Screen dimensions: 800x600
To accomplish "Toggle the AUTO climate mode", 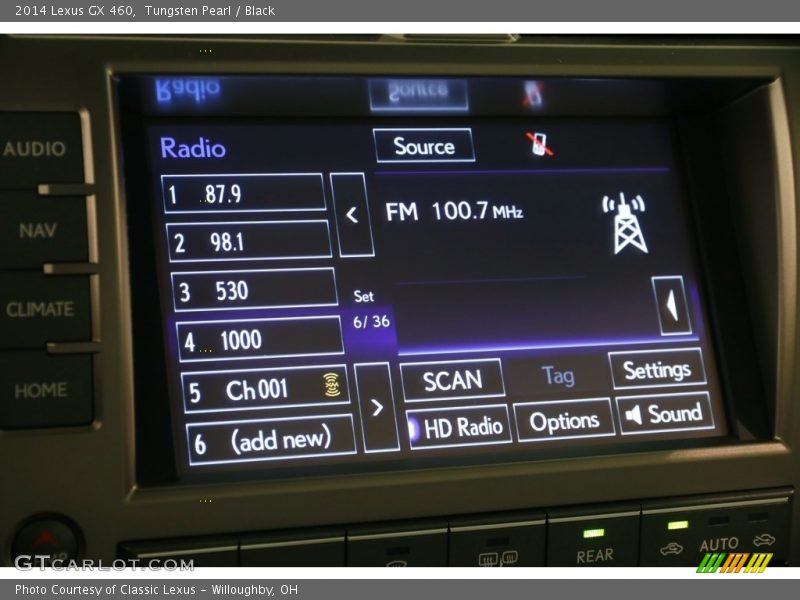I will click(x=717, y=538).
